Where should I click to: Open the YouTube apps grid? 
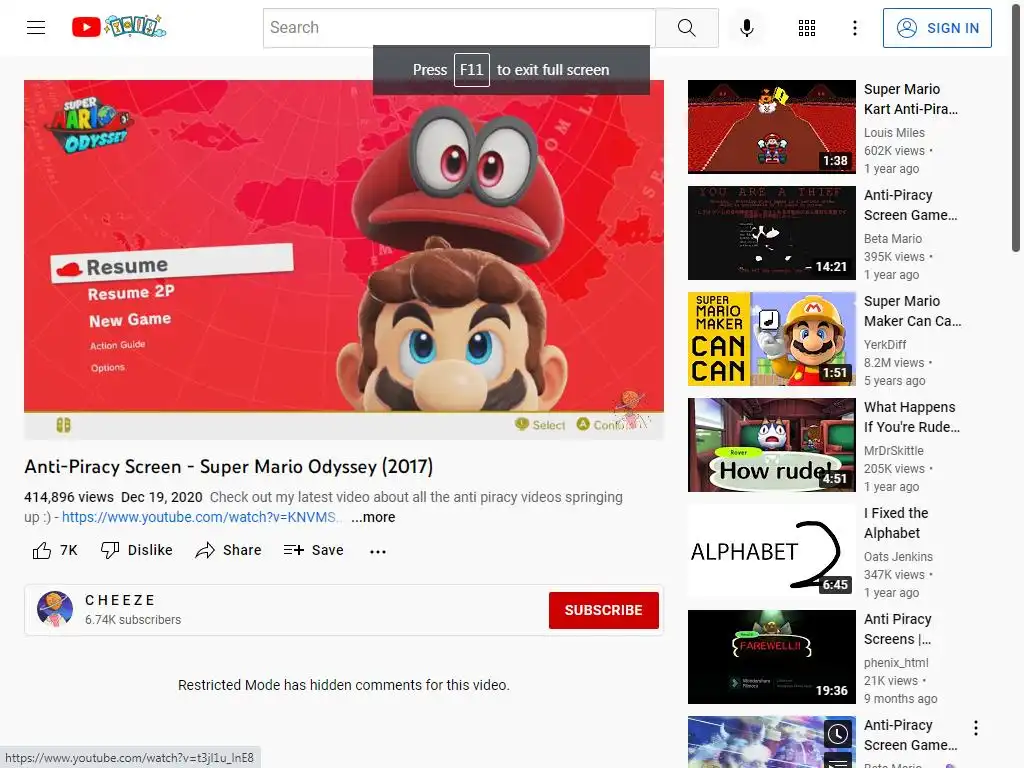point(807,27)
